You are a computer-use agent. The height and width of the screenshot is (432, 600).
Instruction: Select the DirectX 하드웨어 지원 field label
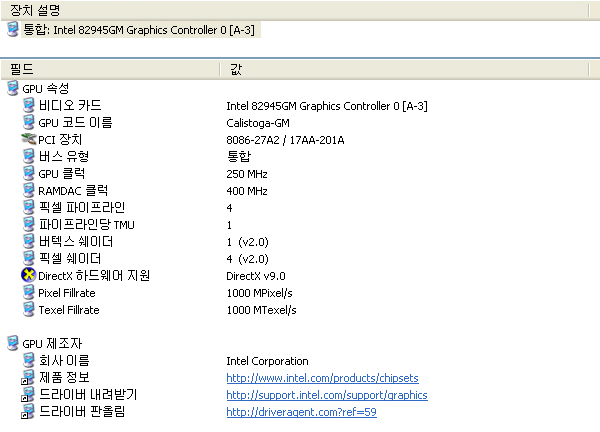click(94, 276)
